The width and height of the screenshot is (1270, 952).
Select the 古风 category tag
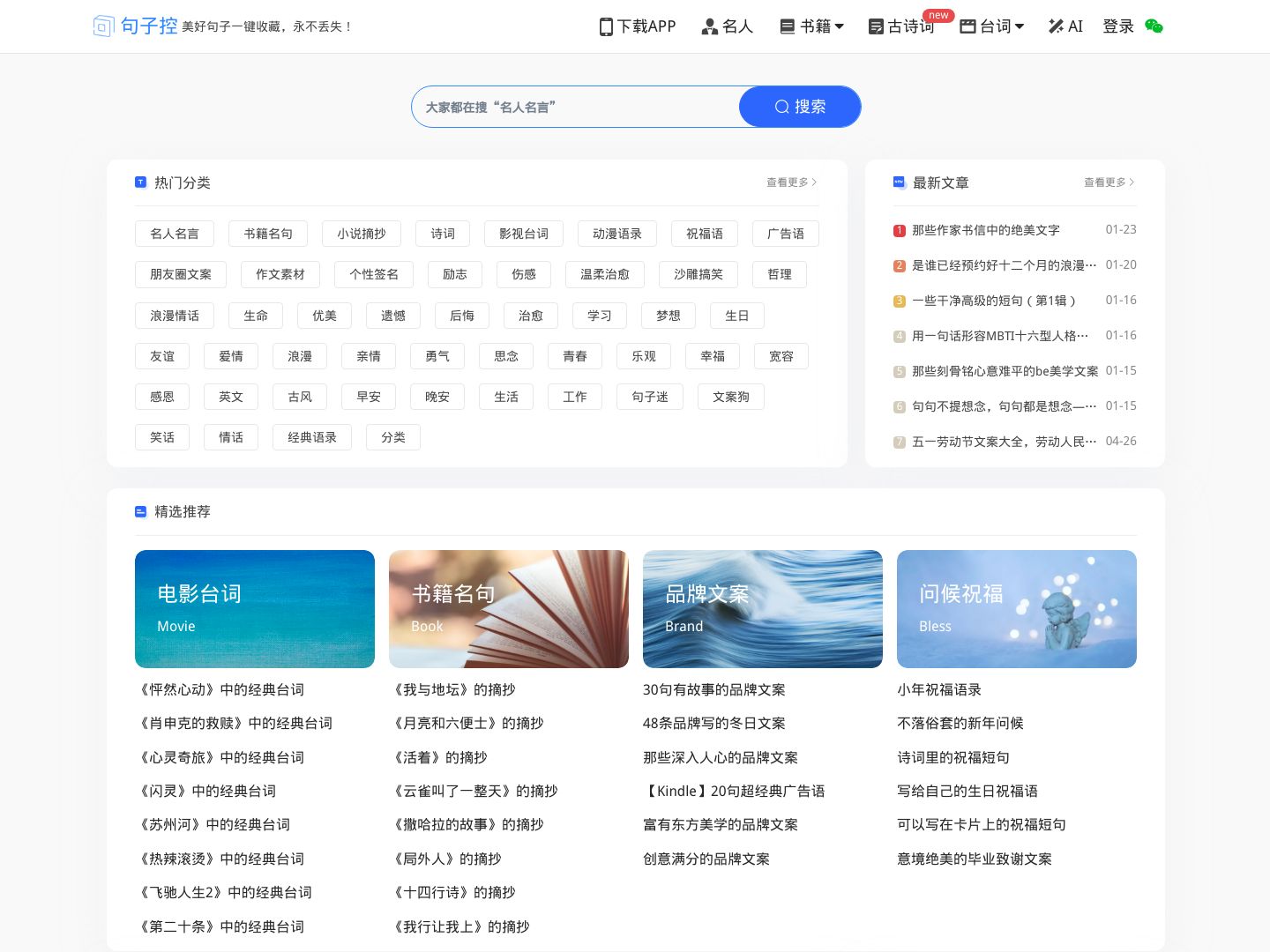(x=300, y=397)
